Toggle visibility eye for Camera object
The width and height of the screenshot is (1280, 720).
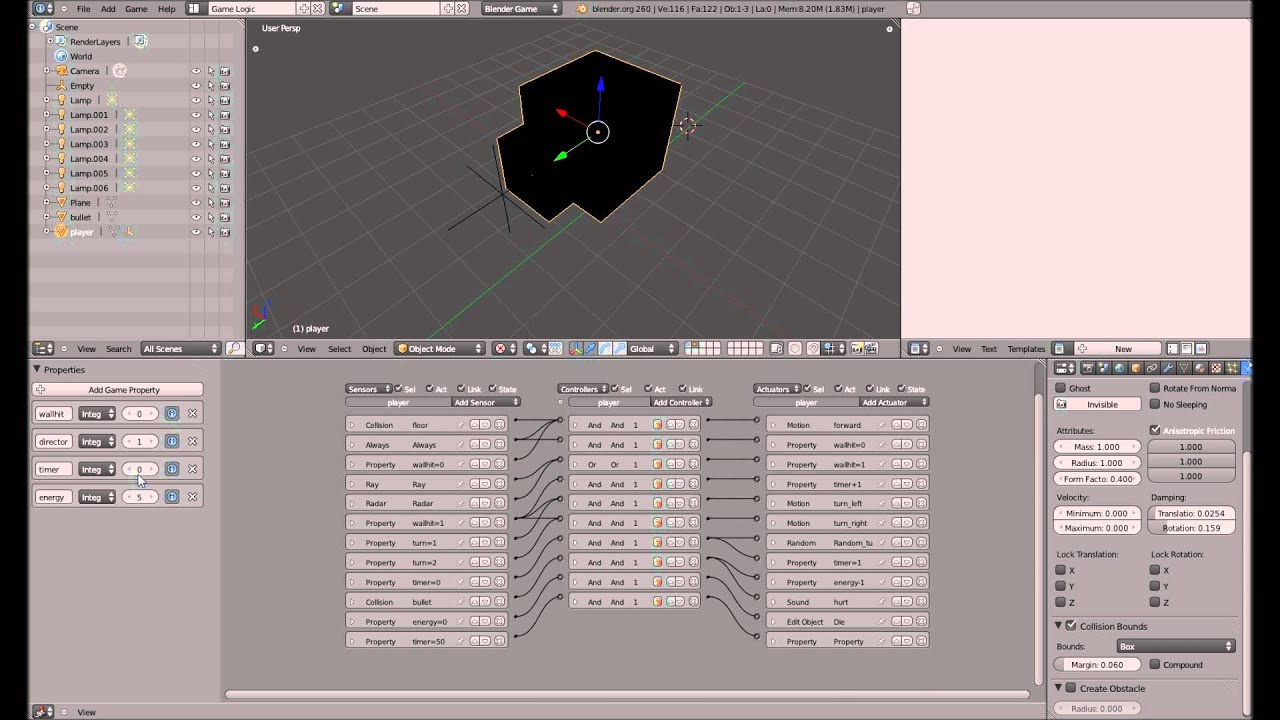click(x=196, y=71)
